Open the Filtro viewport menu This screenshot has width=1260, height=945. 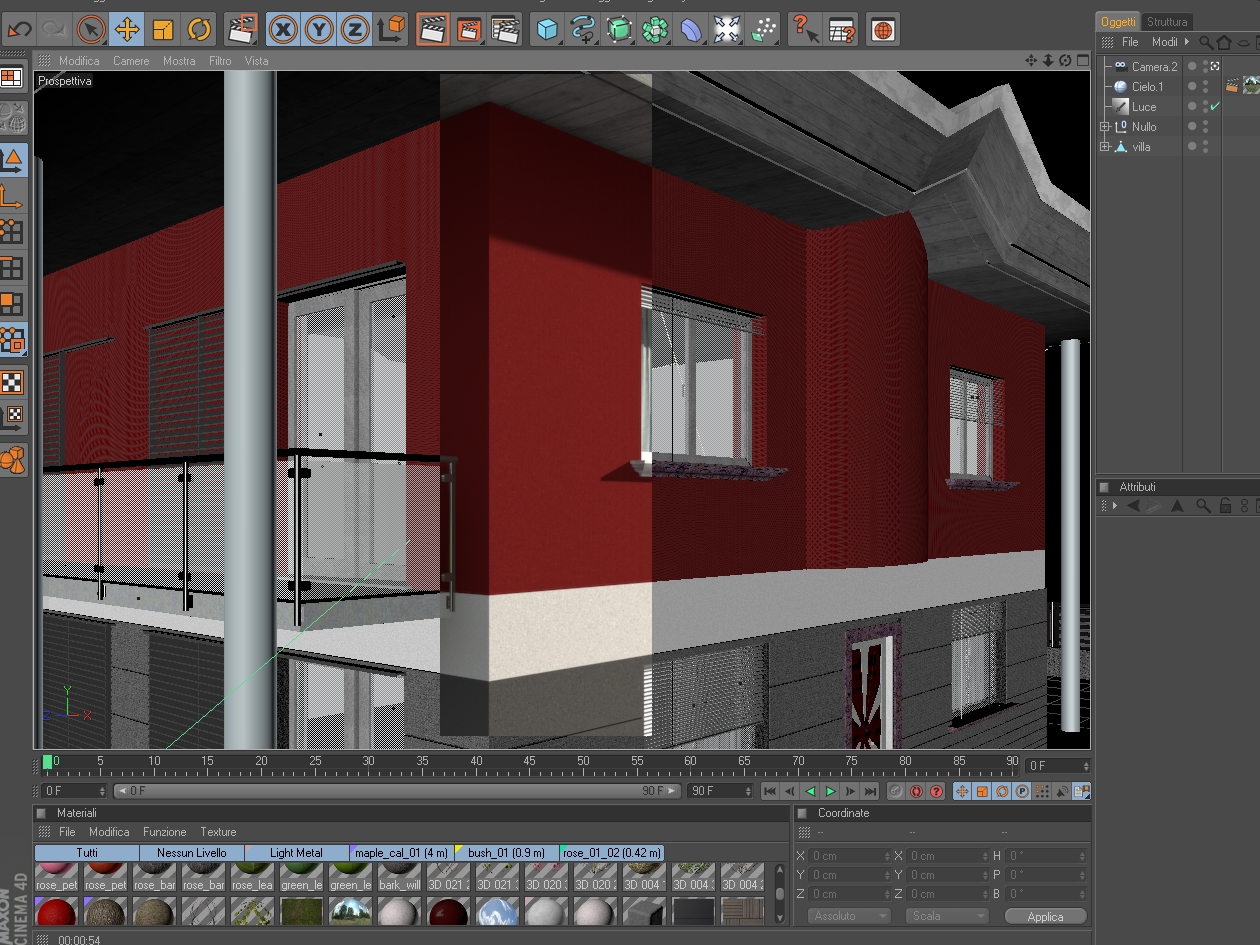[x=220, y=61]
